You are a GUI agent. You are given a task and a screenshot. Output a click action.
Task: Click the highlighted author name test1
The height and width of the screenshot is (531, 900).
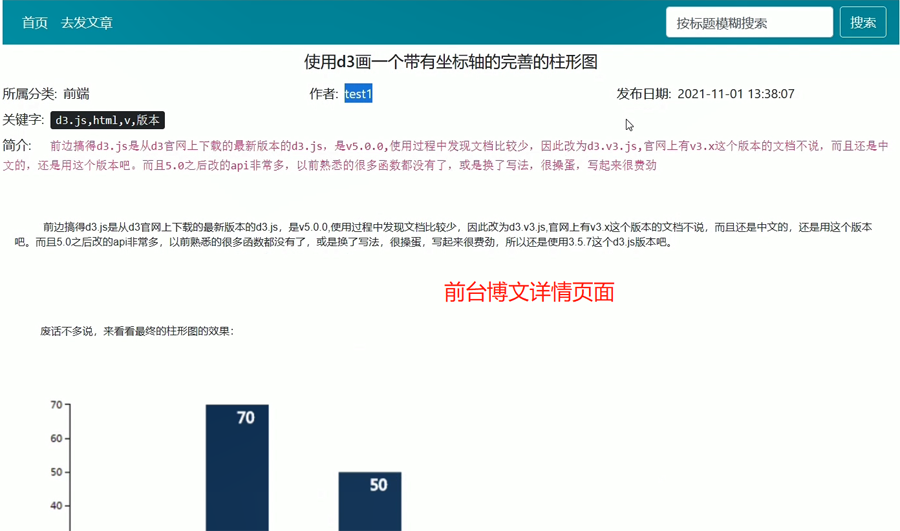click(x=358, y=94)
